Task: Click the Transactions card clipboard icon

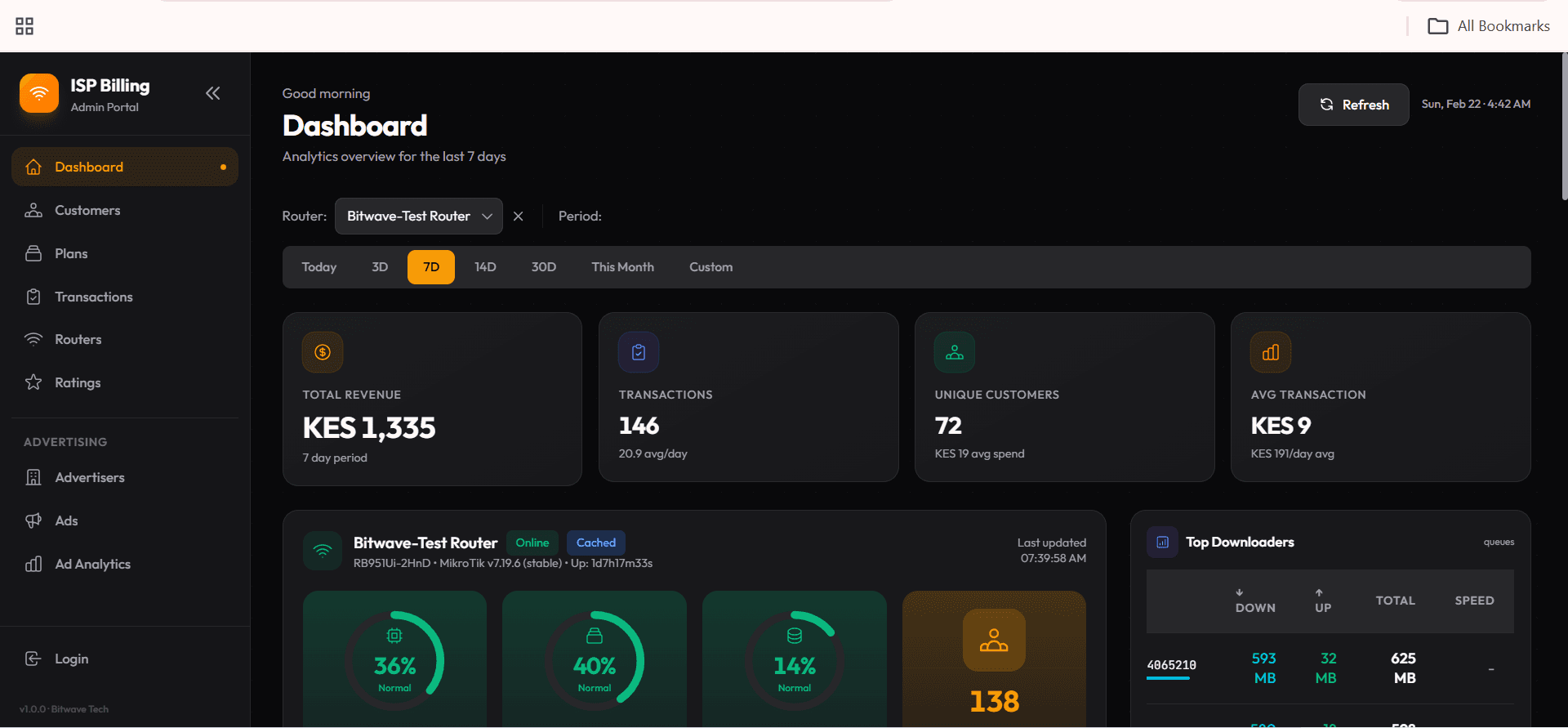Action: (x=639, y=352)
